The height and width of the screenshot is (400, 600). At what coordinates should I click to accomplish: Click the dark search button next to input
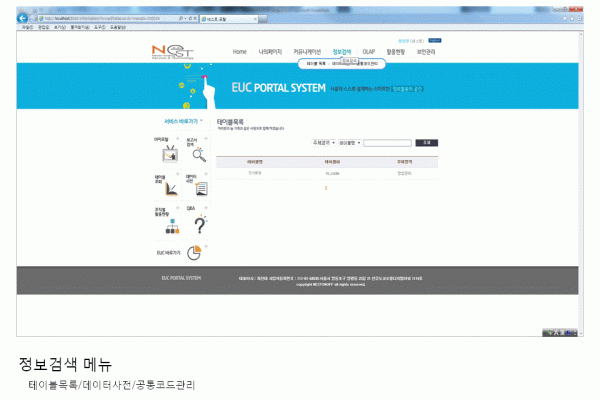pyautogui.click(x=427, y=143)
